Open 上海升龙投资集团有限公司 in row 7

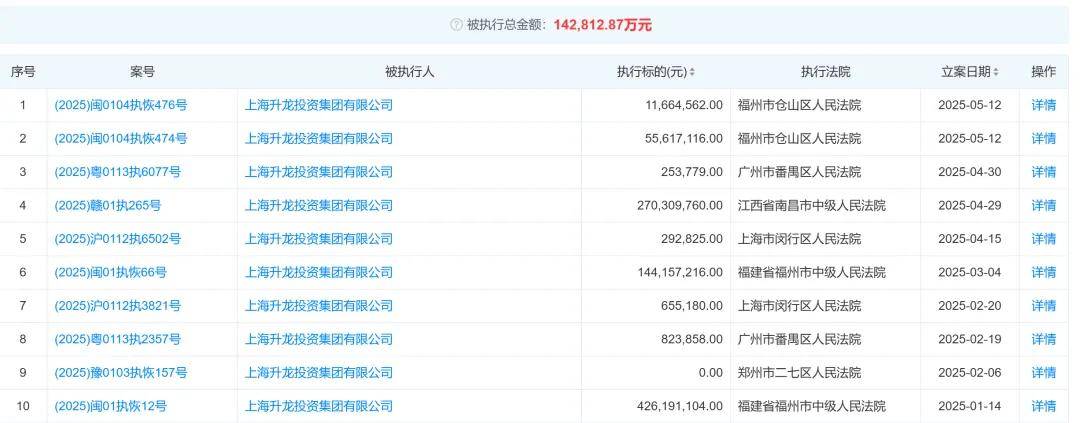[x=319, y=306]
